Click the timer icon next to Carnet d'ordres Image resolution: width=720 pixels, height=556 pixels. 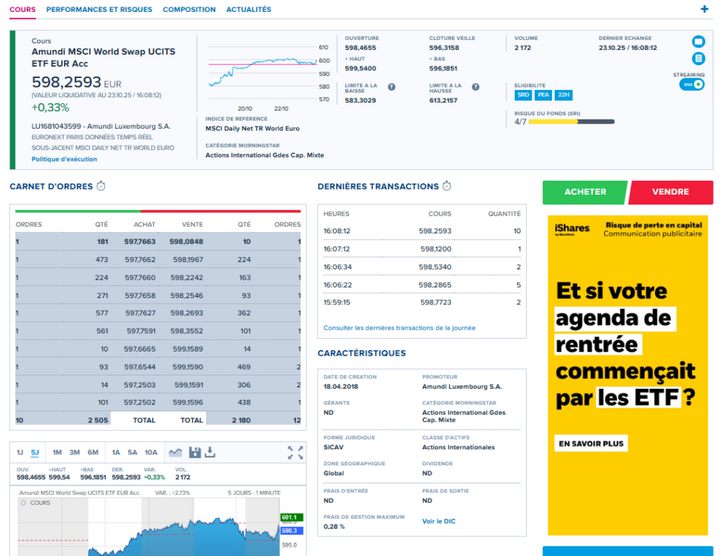click(101, 187)
